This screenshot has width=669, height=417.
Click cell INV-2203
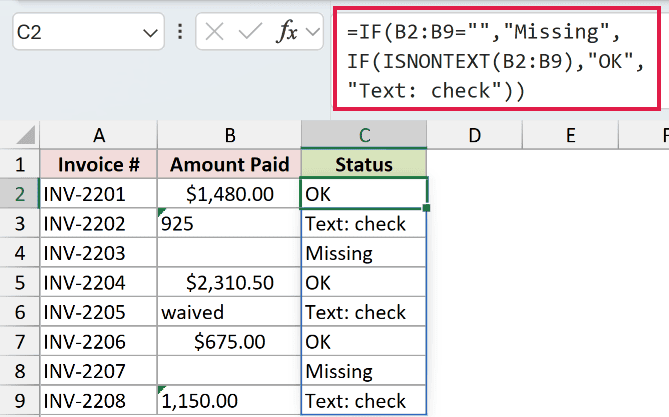(x=99, y=253)
